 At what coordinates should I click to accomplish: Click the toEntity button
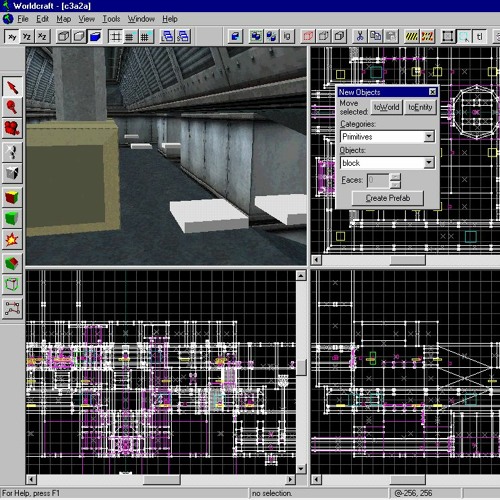coord(420,107)
